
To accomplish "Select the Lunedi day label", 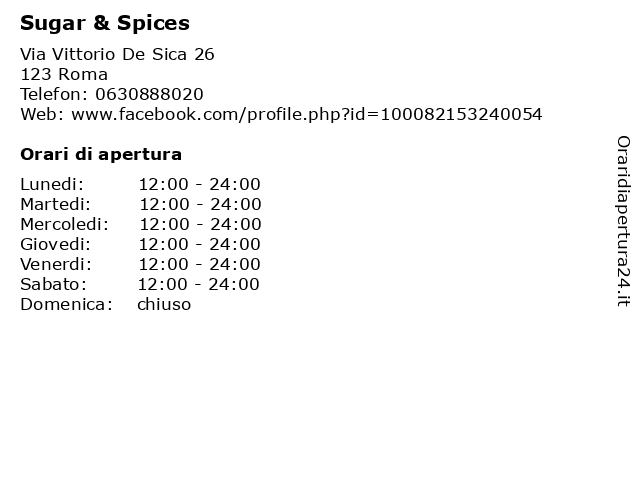I will [52, 184].
